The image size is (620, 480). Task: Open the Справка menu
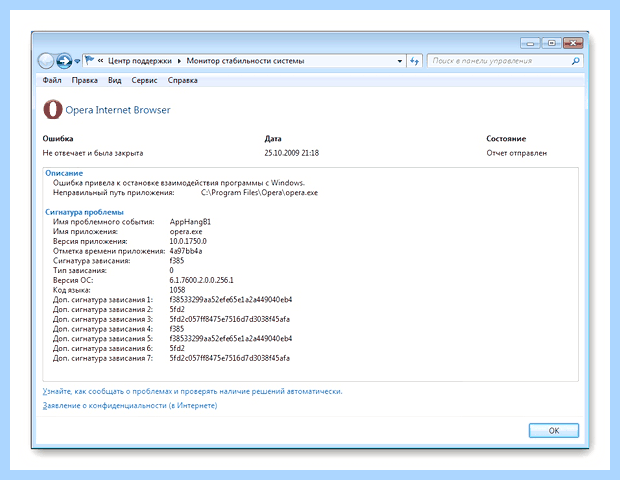click(182, 80)
